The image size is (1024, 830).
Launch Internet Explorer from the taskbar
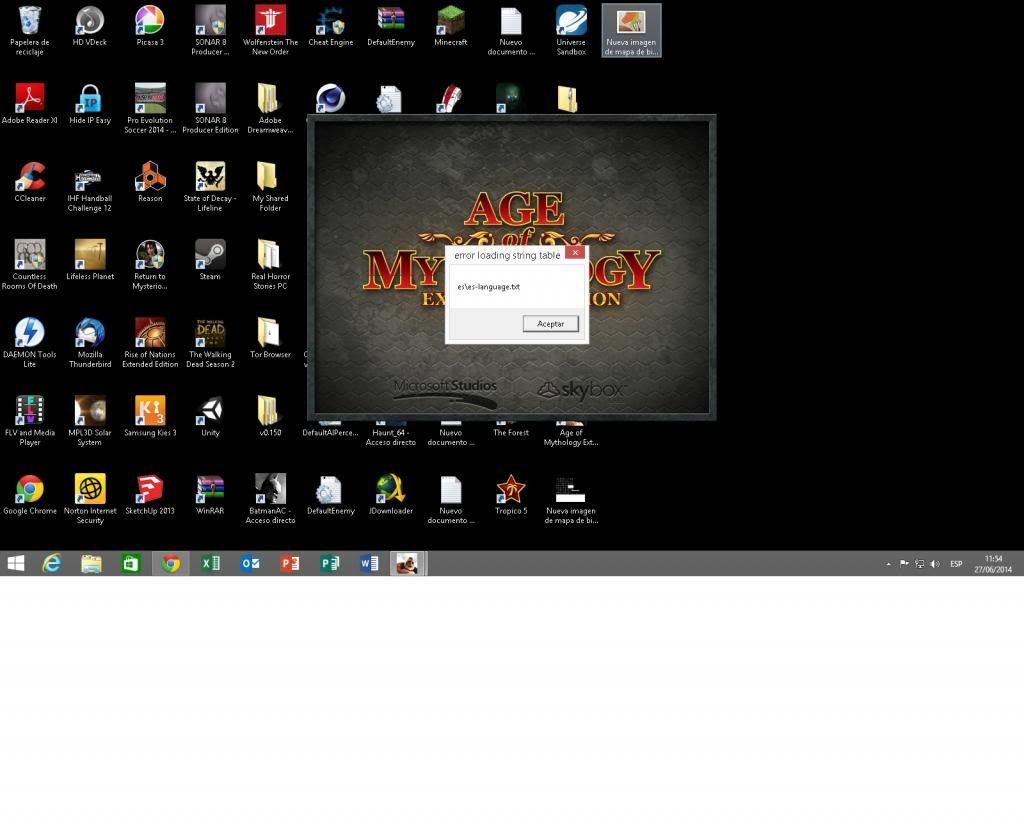pyautogui.click(x=52, y=563)
